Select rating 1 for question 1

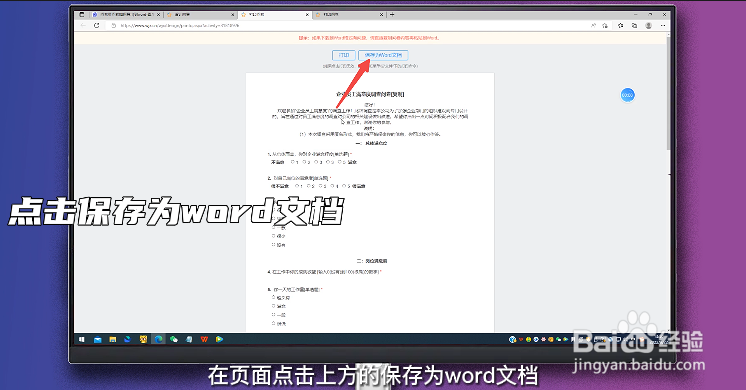point(293,162)
